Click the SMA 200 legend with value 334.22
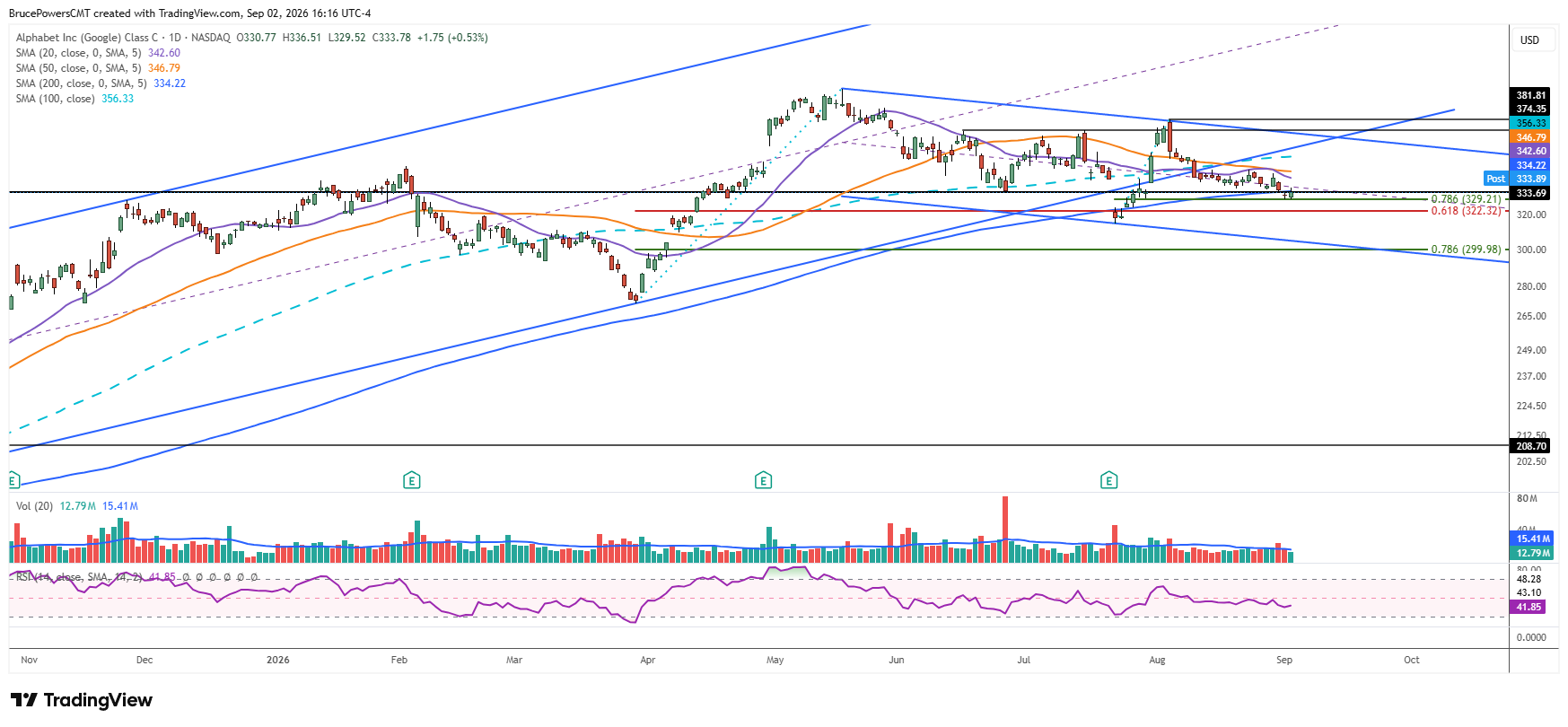The image size is (1568, 727). [x=101, y=83]
